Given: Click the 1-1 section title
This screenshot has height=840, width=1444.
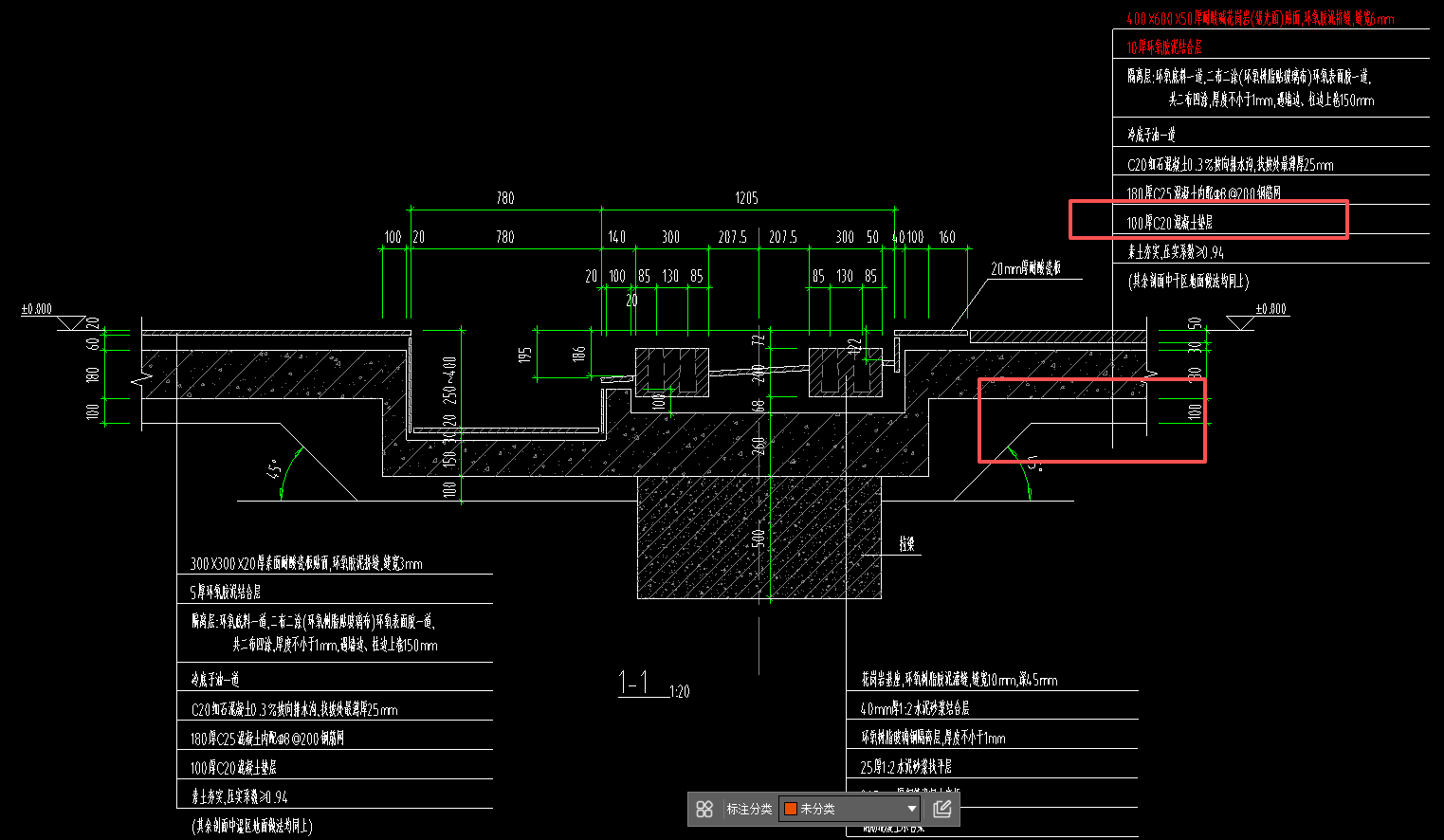Looking at the screenshot, I should point(633,683).
